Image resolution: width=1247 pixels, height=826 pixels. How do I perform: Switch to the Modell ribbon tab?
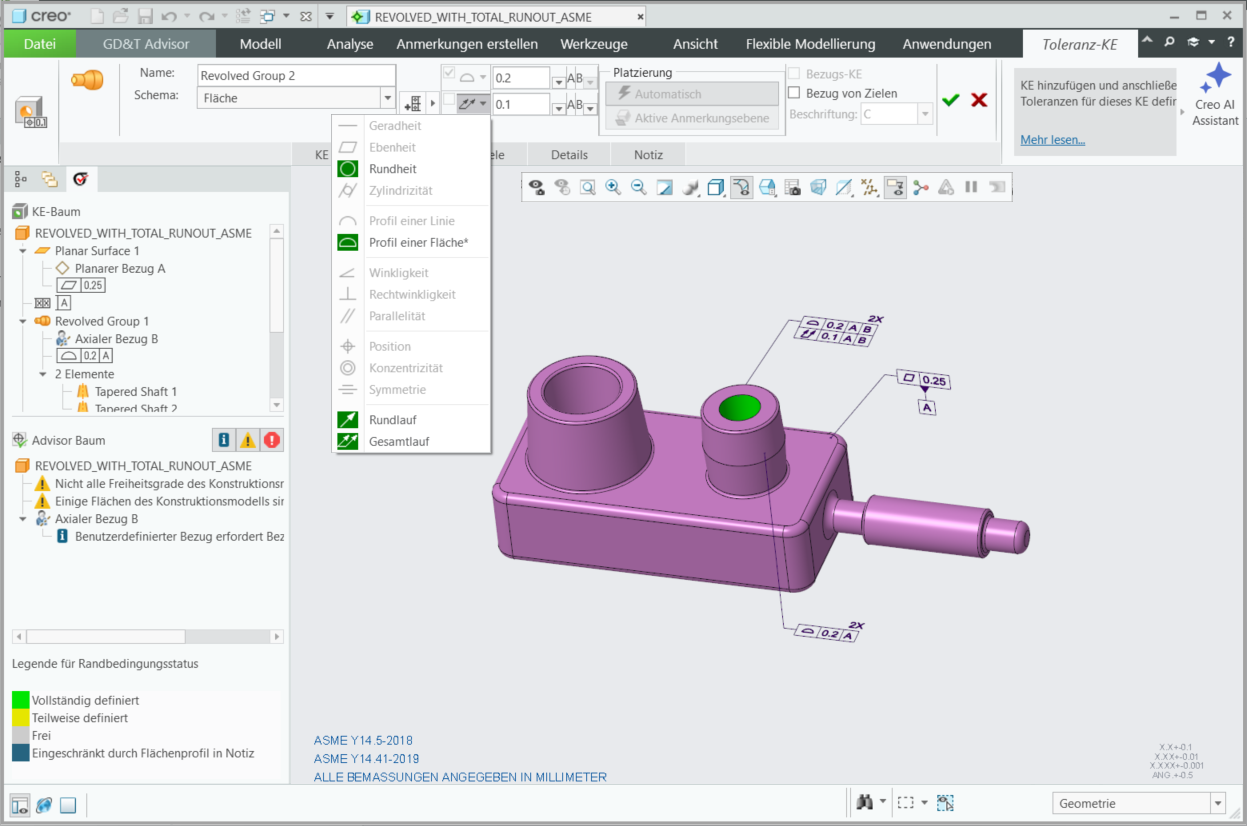pos(260,43)
